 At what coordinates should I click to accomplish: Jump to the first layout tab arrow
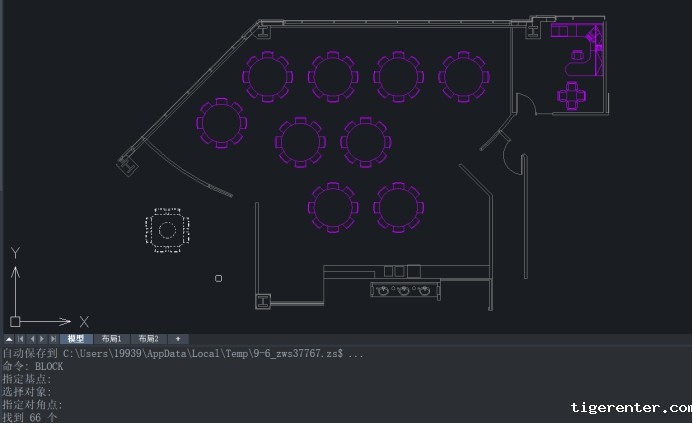click(x=20, y=339)
